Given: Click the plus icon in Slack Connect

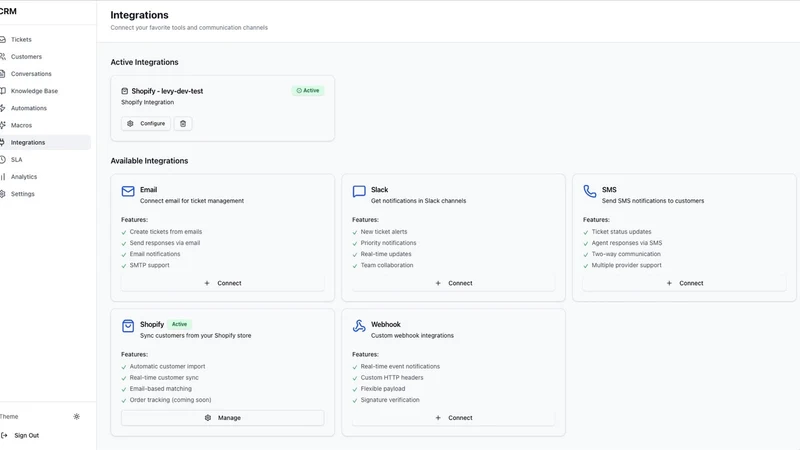Looking at the screenshot, I should pos(438,283).
